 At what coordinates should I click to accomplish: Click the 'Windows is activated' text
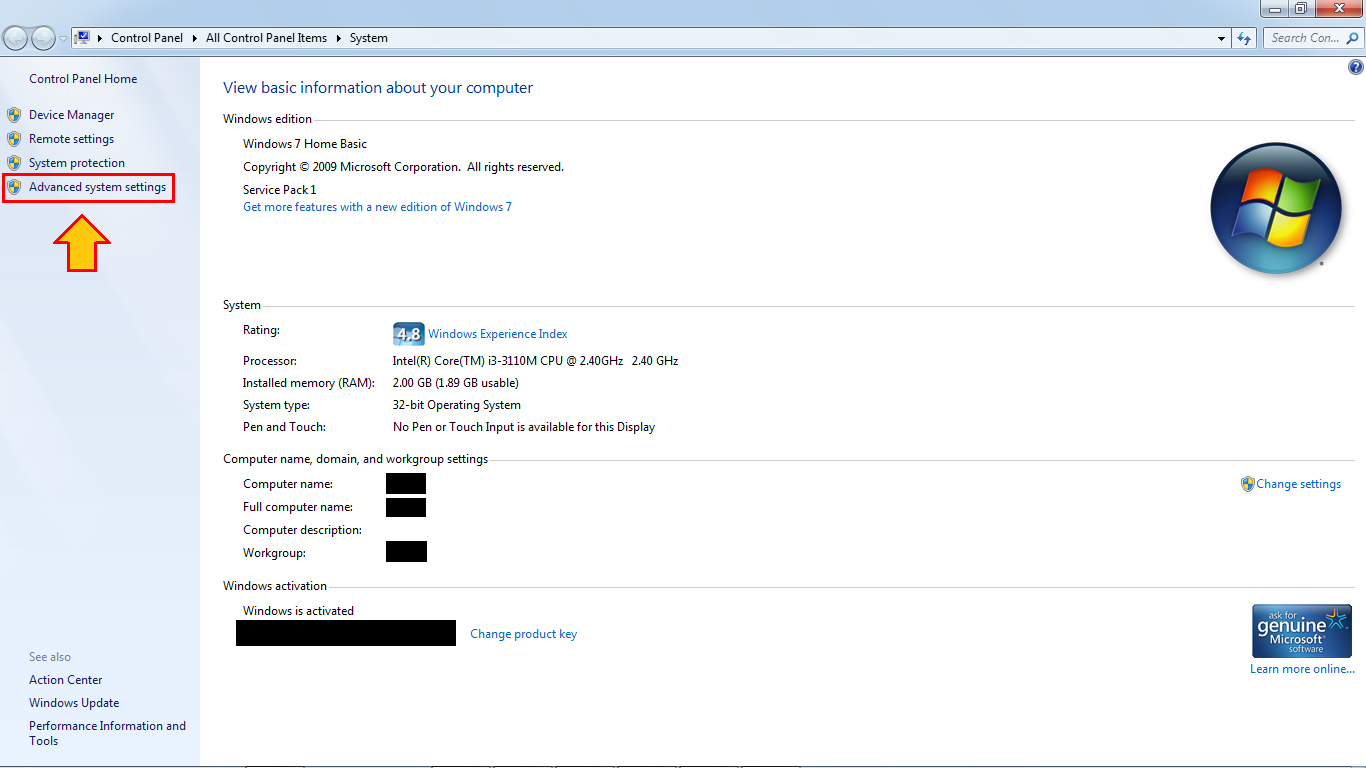[298, 611]
